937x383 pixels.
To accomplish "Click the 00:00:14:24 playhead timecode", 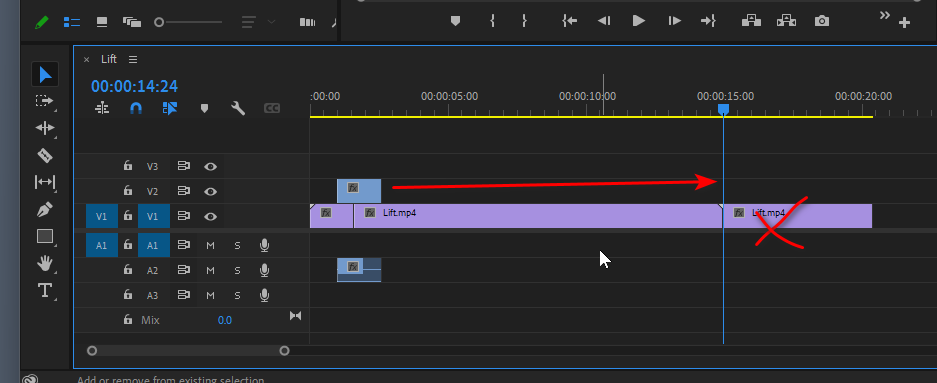I will point(134,87).
